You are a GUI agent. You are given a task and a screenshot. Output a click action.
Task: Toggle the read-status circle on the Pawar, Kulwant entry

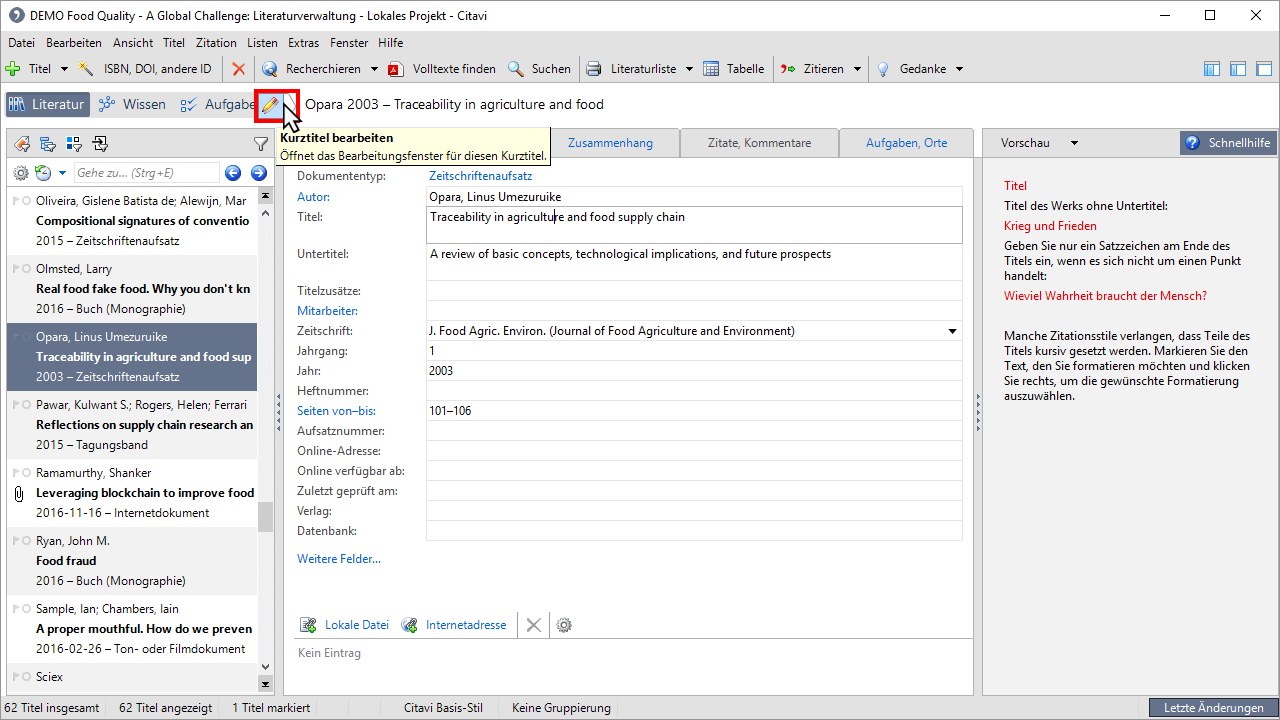24,405
